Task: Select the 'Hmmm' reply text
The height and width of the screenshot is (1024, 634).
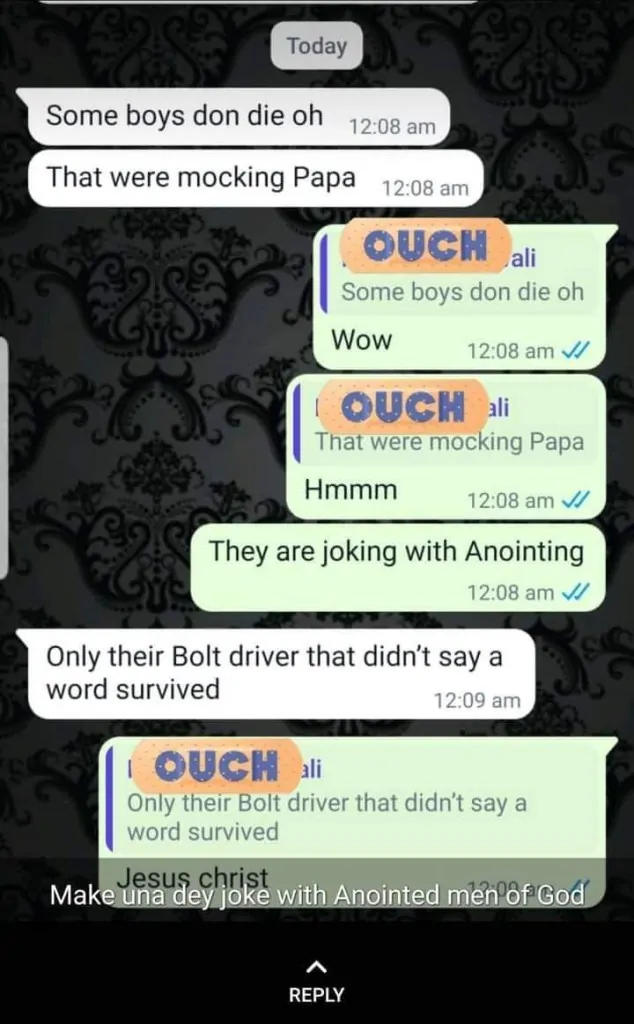Action: click(350, 489)
